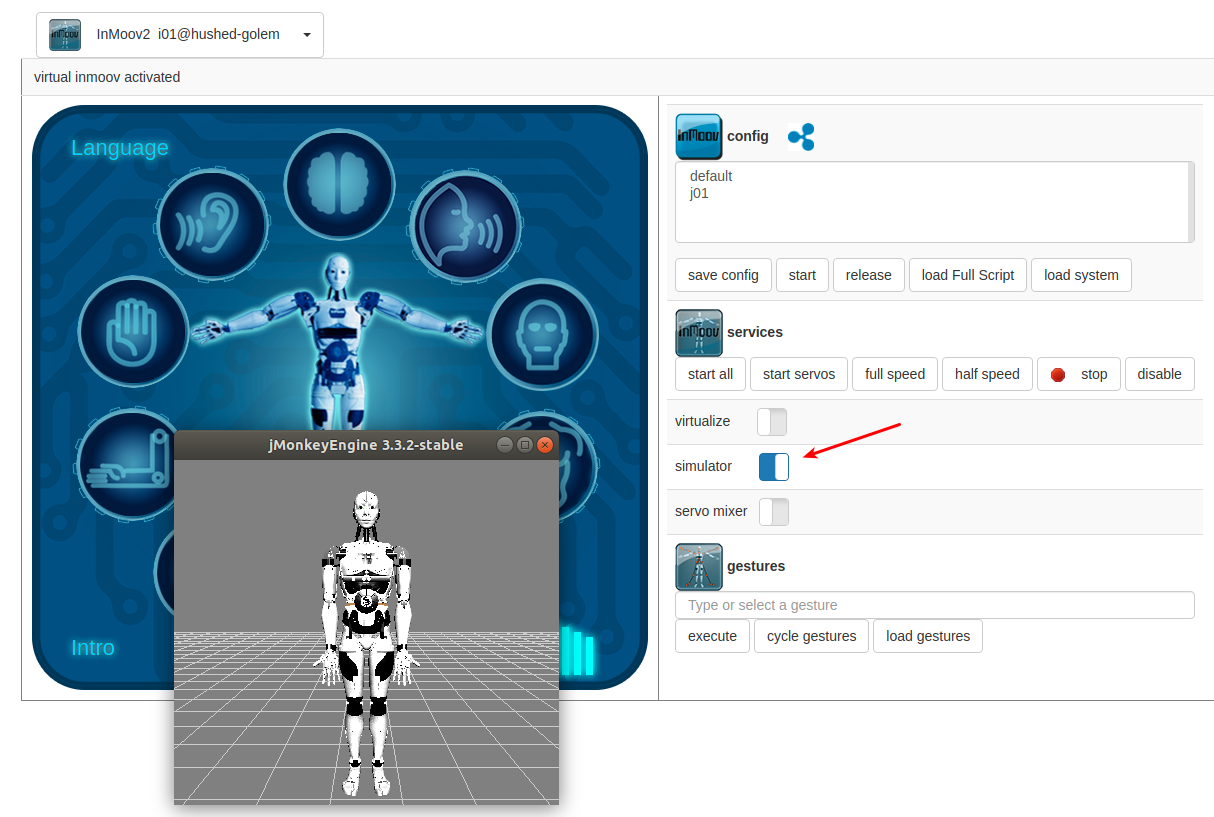This screenshot has width=1214, height=817.
Task: Click the ear listening icon
Action: coord(213,225)
